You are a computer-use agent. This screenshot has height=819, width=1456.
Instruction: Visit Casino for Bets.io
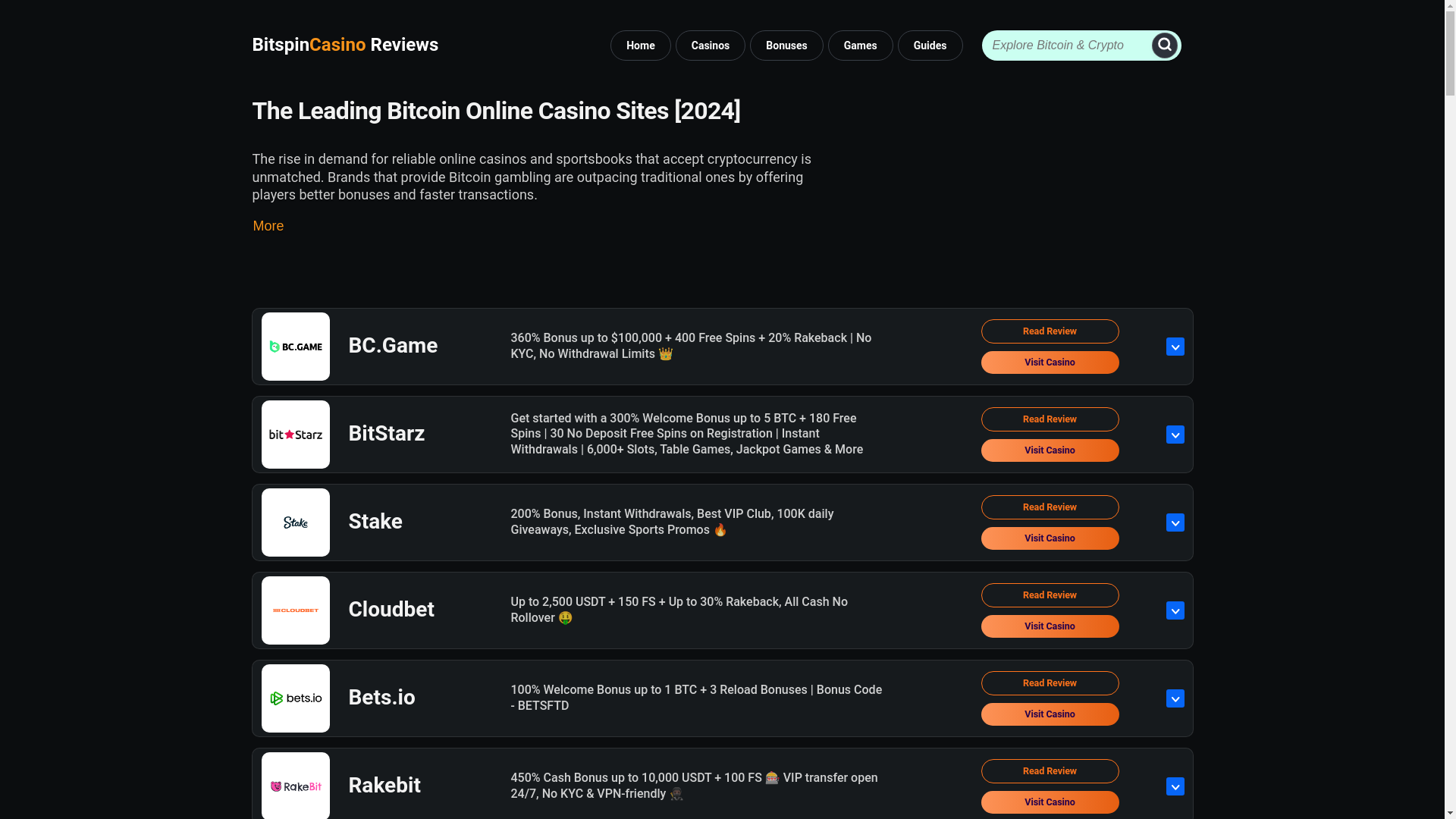pyautogui.click(x=1050, y=714)
